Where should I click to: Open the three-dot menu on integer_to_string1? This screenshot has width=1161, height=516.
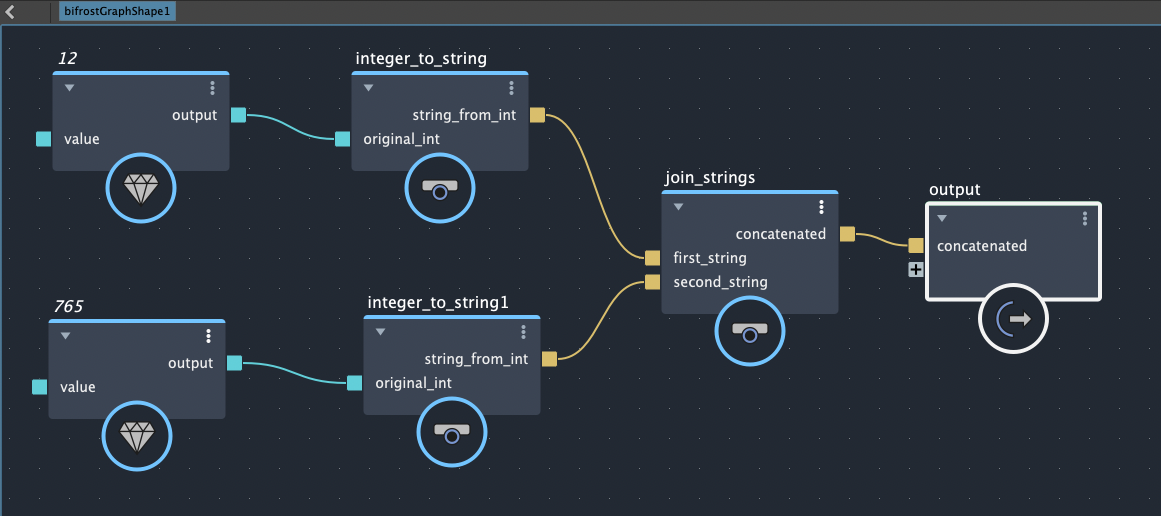523,332
